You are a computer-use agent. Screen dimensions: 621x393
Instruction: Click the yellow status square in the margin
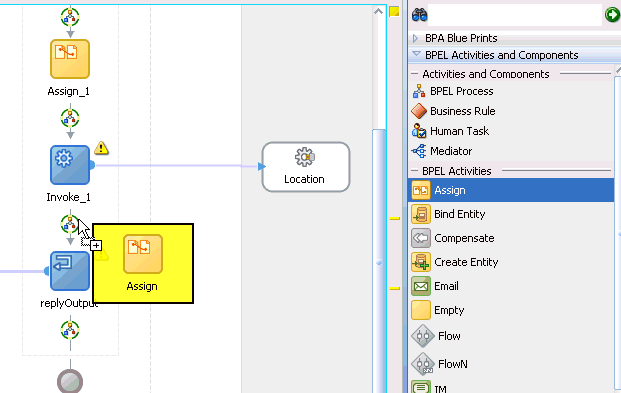click(x=394, y=11)
